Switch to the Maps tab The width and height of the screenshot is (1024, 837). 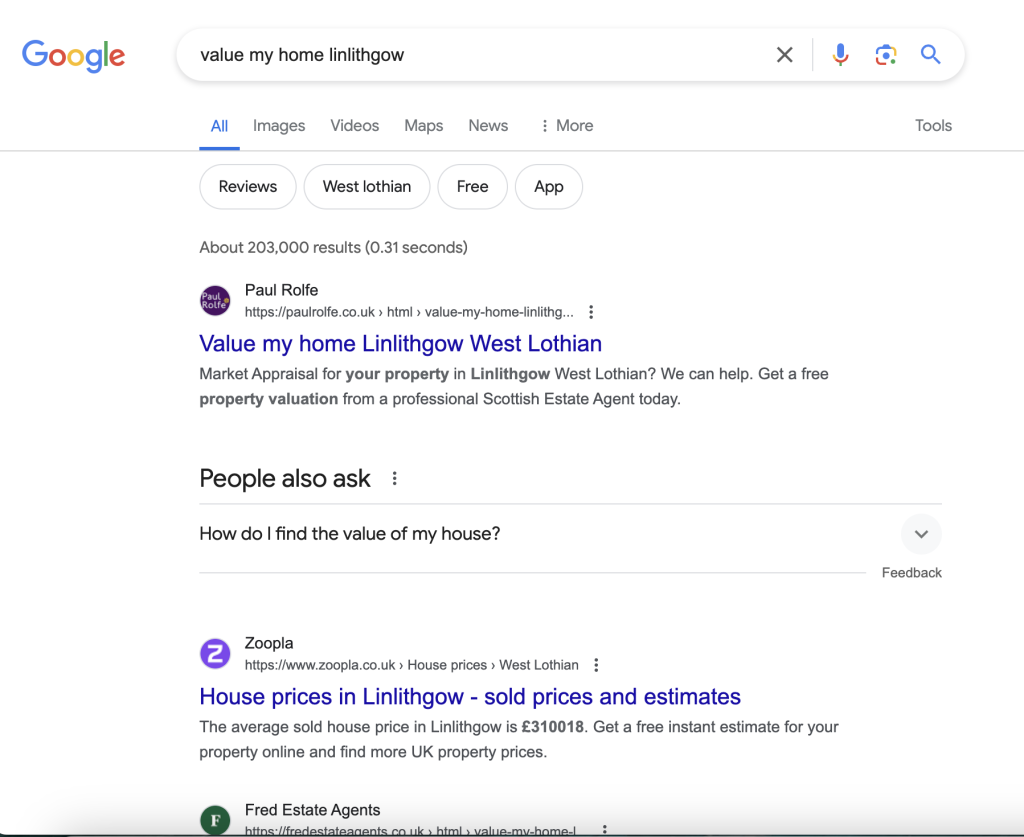click(x=423, y=126)
